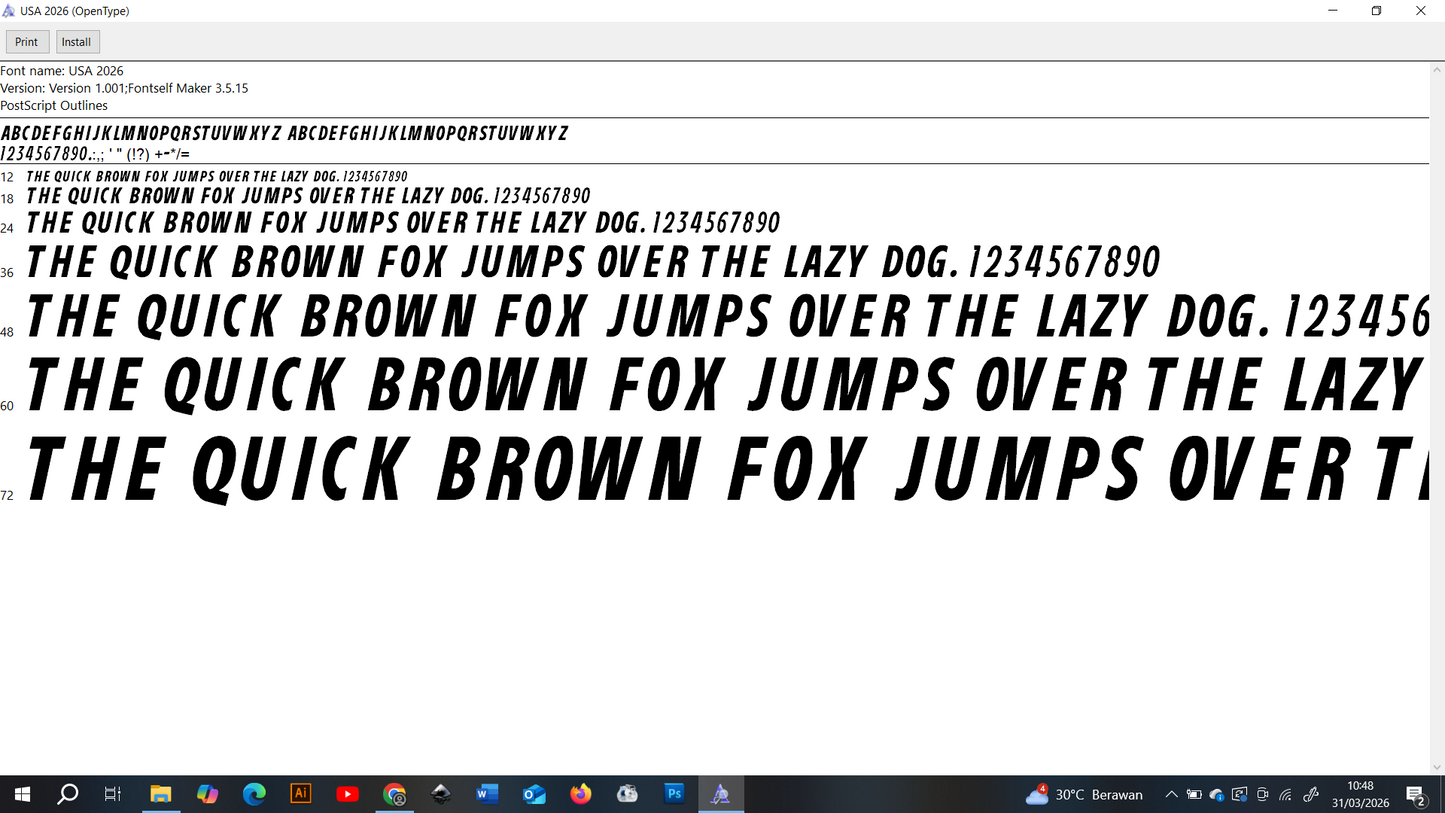This screenshot has height=813, width=1445.
Task: Open the gray disc app in taskbar
Action: (x=627, y=795)
